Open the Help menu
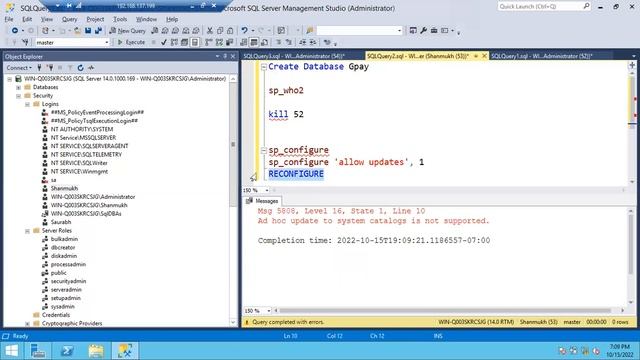 coord(172,19)
